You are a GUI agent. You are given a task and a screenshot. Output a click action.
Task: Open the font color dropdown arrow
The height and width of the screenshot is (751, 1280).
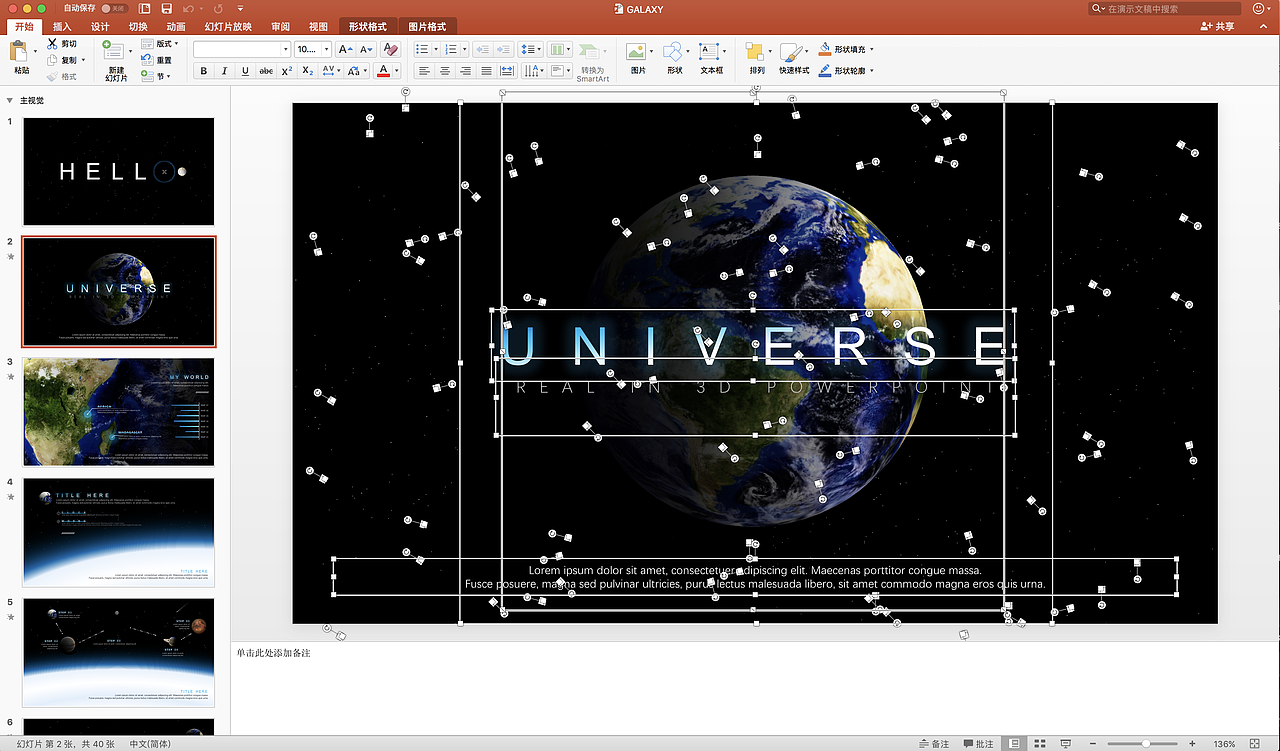point(396,71)
